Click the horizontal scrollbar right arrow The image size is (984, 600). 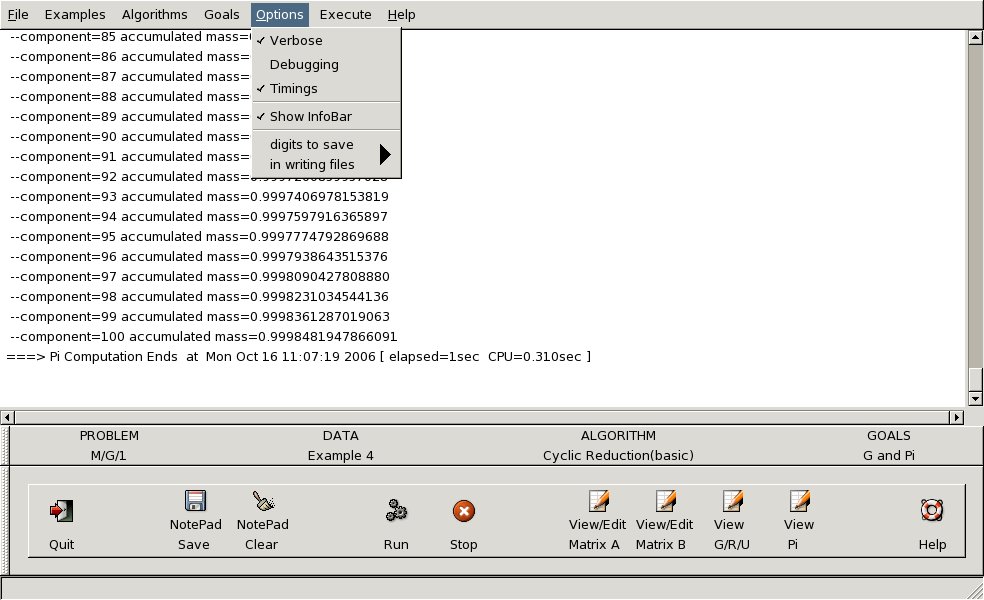(958, 417)
